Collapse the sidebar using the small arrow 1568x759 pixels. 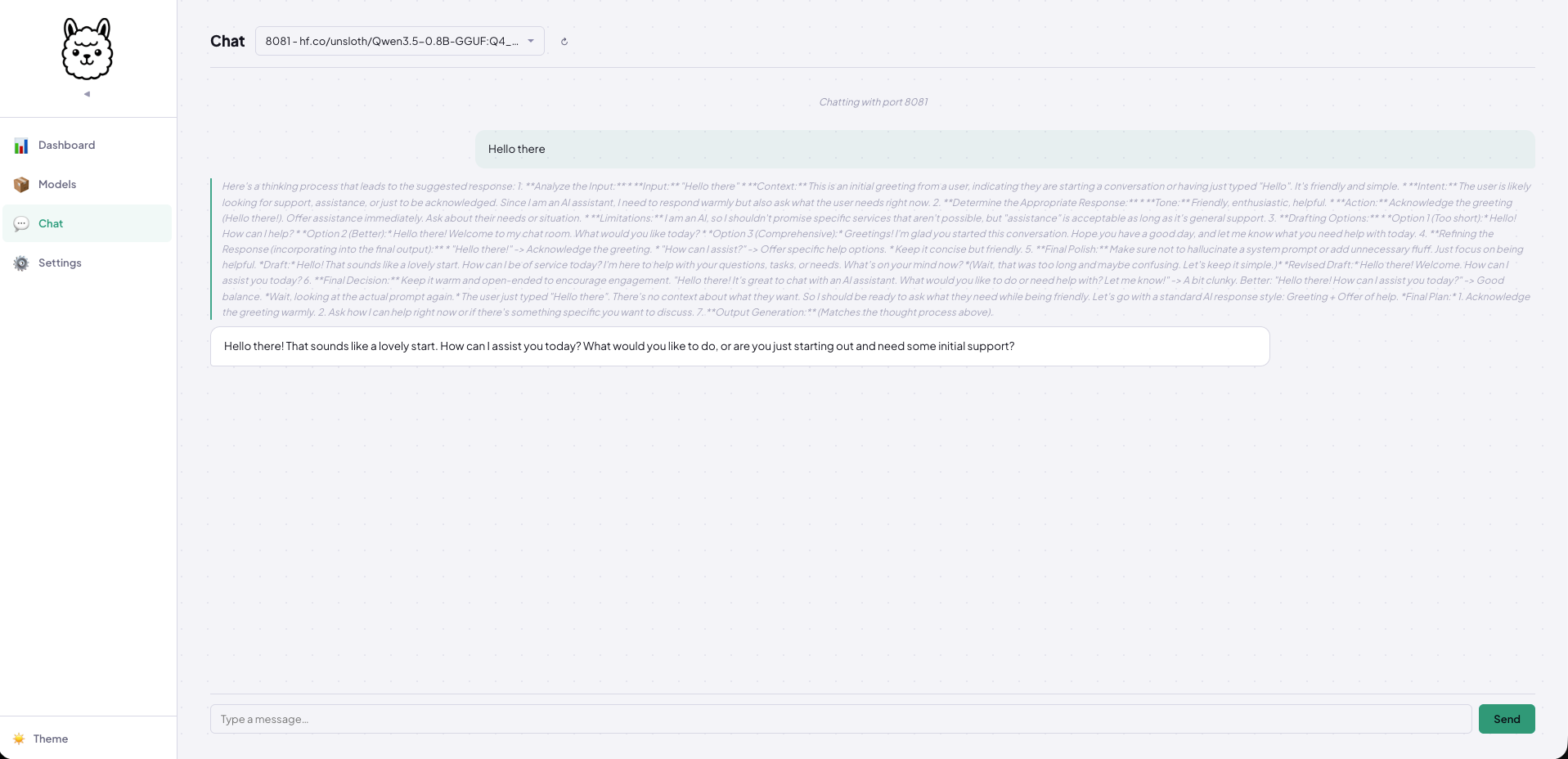click(x=87, y=94)
